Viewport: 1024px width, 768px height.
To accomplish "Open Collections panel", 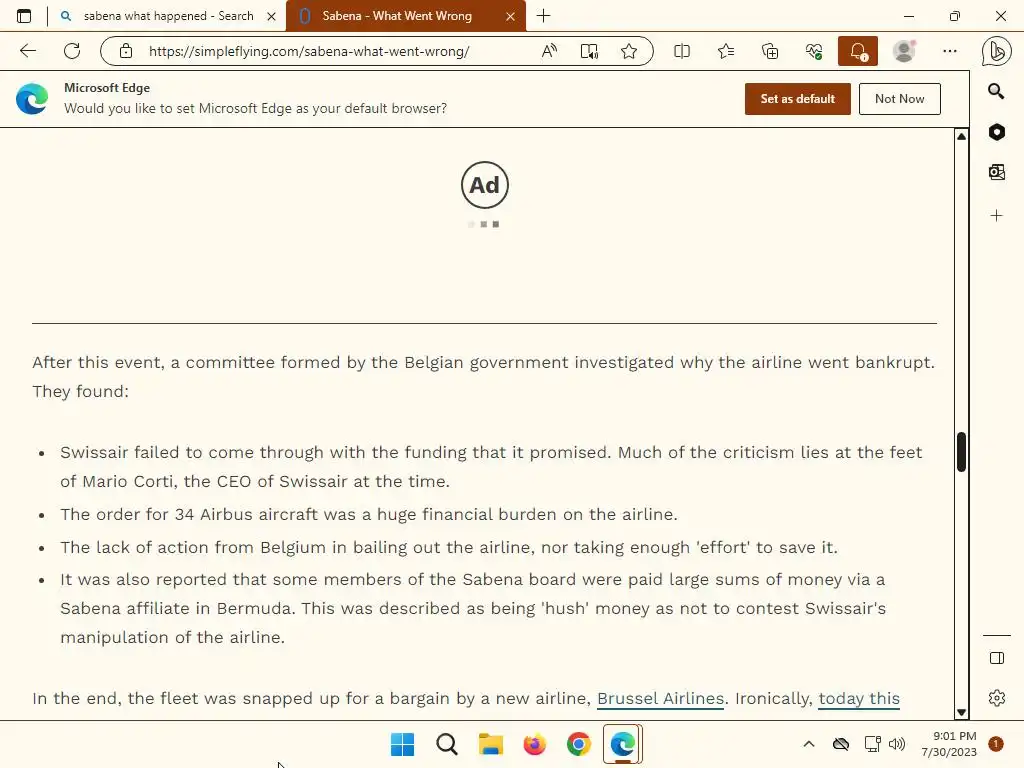I will [770, 51].
